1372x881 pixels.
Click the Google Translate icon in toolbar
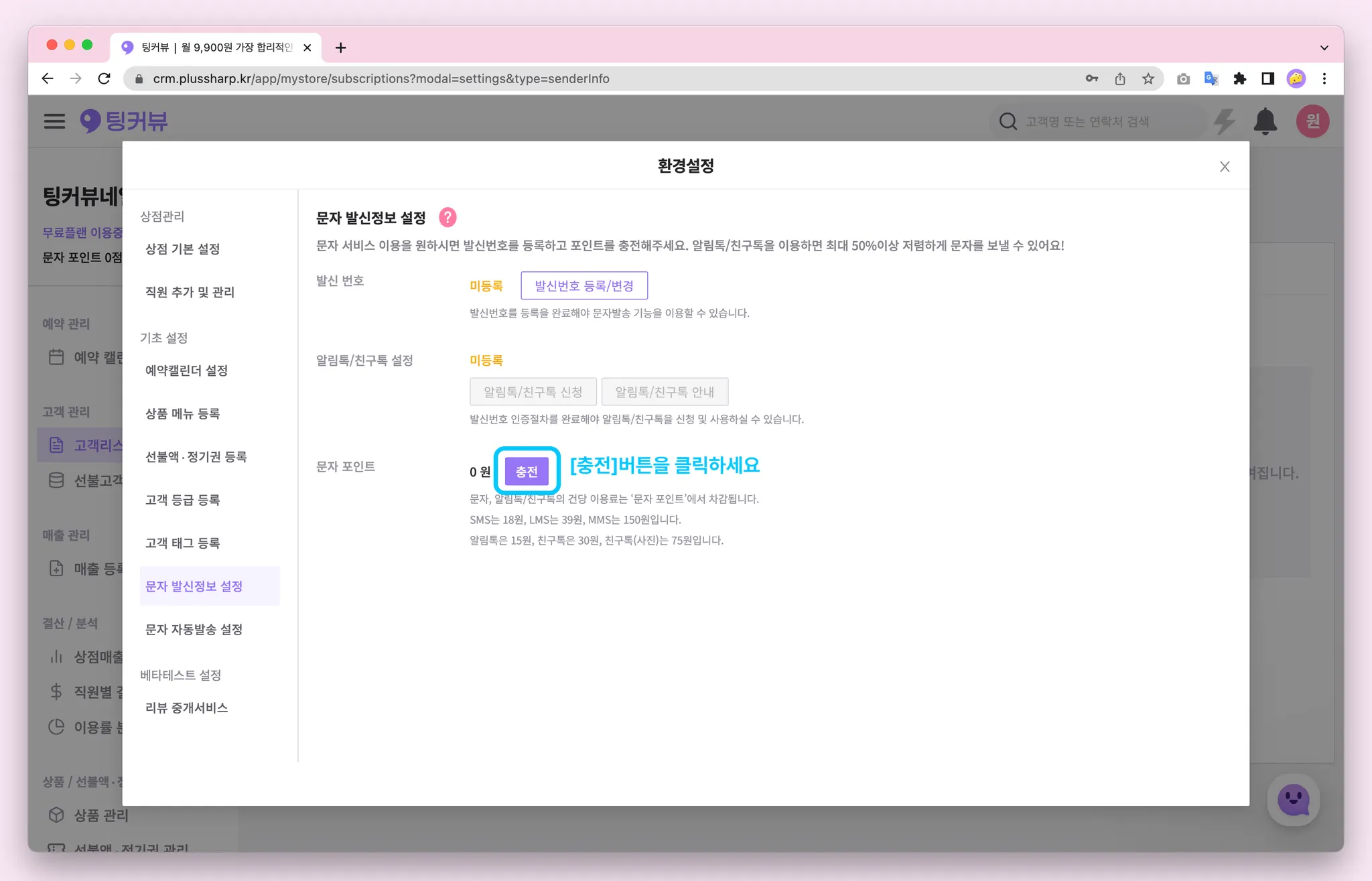[1211, 79]
